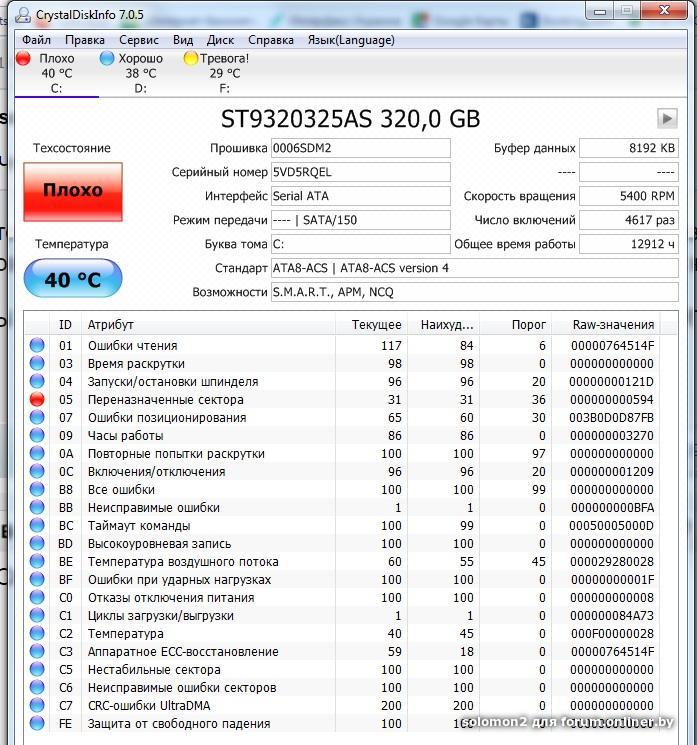Click status icon for Высокоуровневая запись row

click(37, 544)
